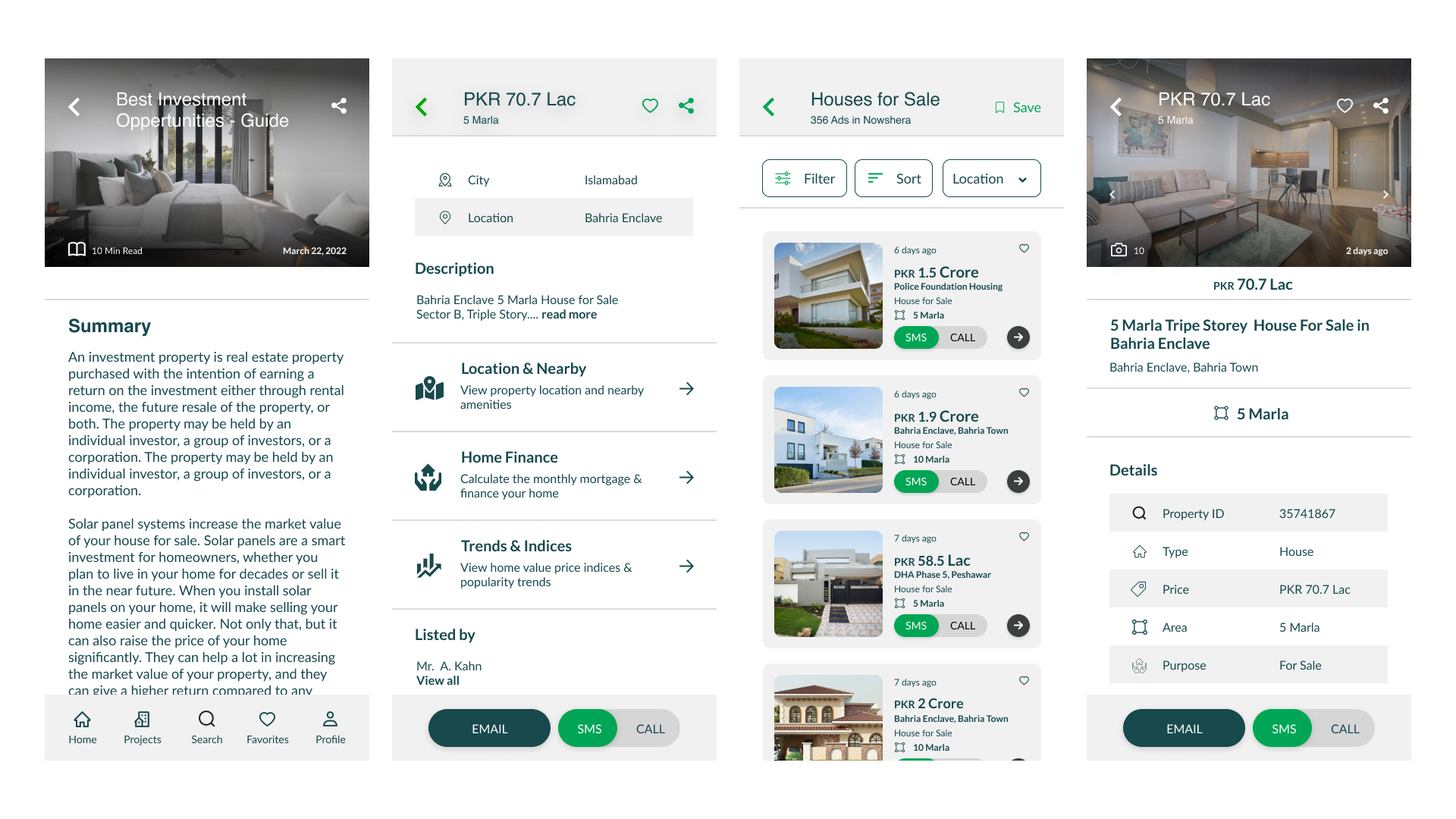Go back from Houses for Sale list
Image resolution: width=1456 pixels, height=819 pixels.
tap(769, 107)
